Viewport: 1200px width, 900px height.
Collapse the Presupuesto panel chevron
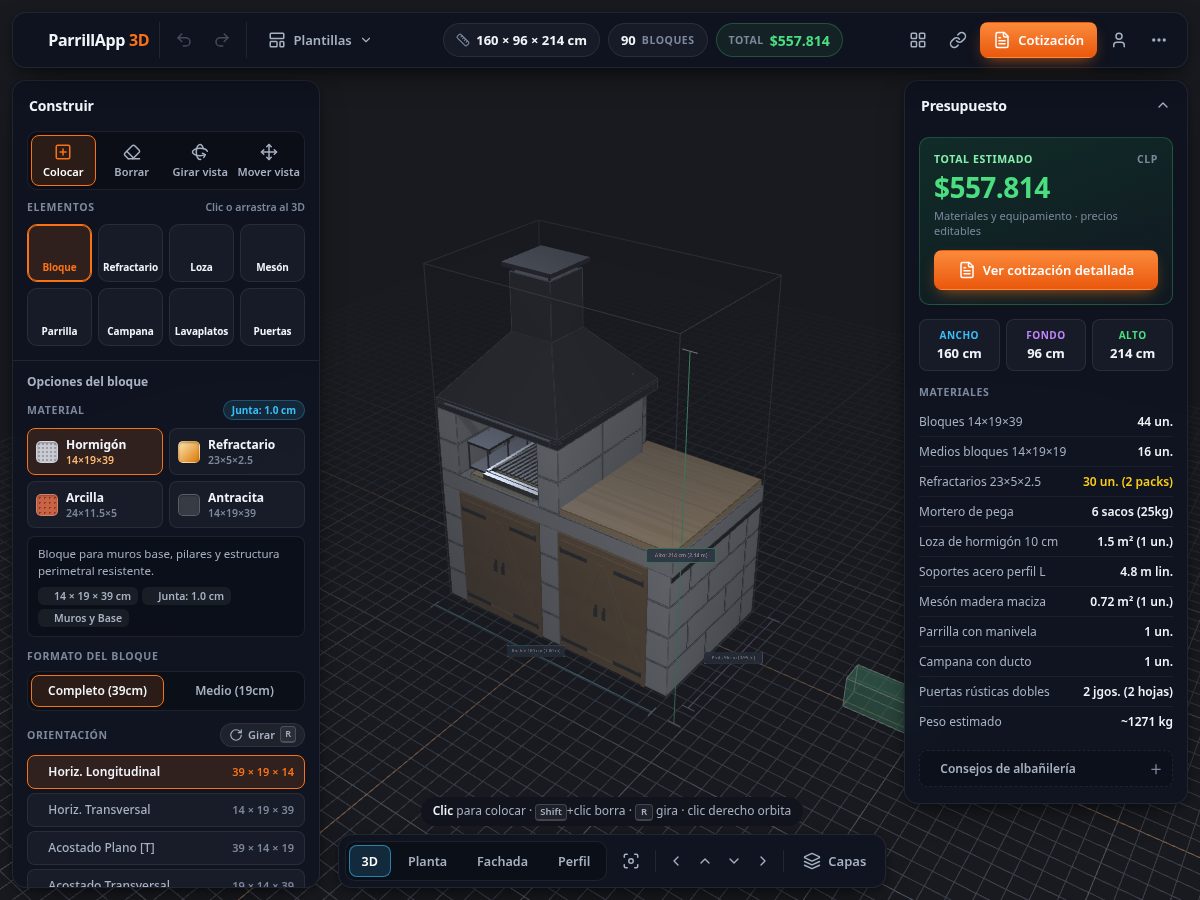pos(1162,106)
